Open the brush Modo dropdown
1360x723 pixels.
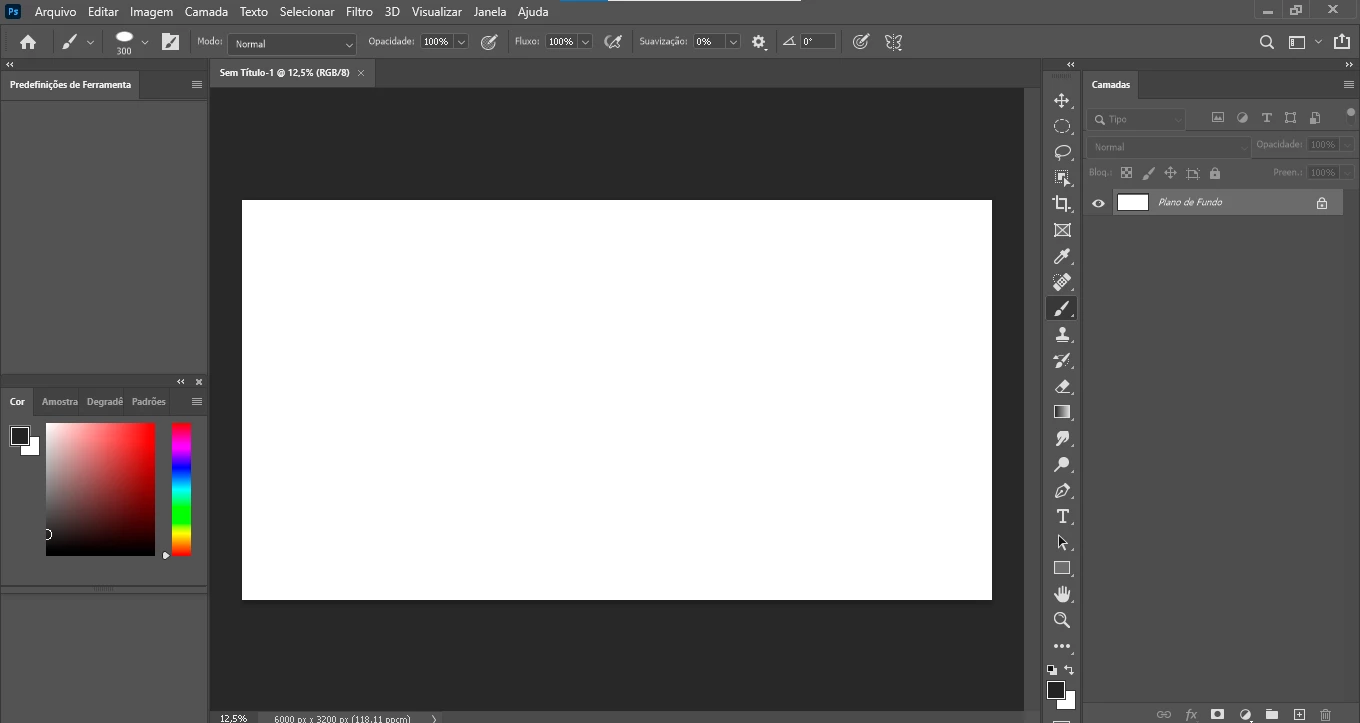pyautogui.click(x=292, y=44)
